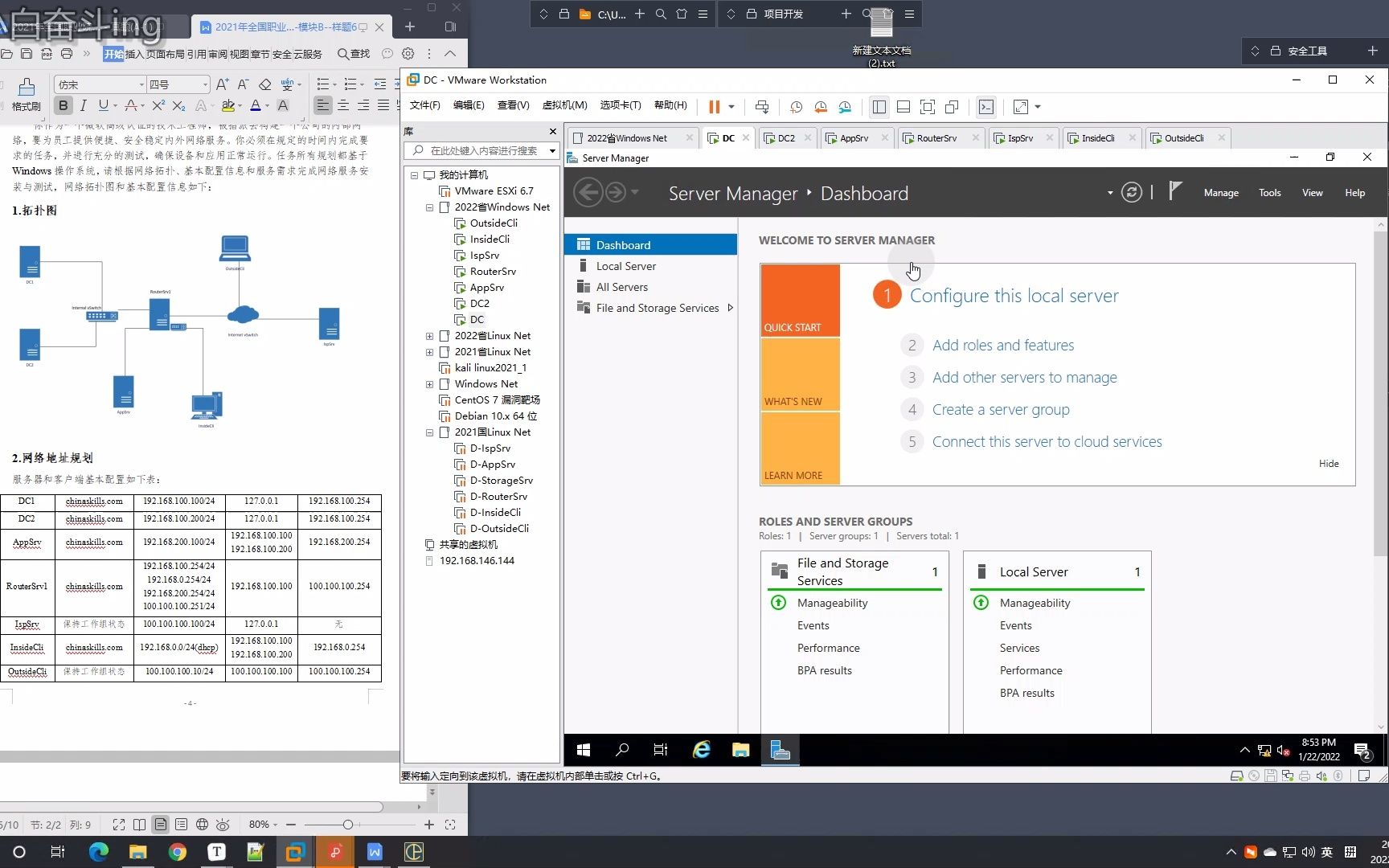This screenshot has height=868, width=1389.
Task: Toggle character shading button in WPS
Action: 283,105
